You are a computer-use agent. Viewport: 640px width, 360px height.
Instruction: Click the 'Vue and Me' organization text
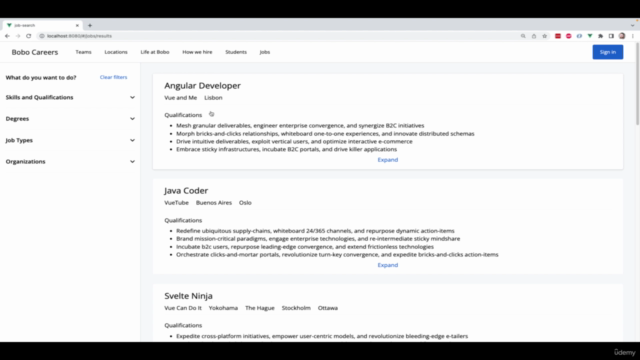180,98
